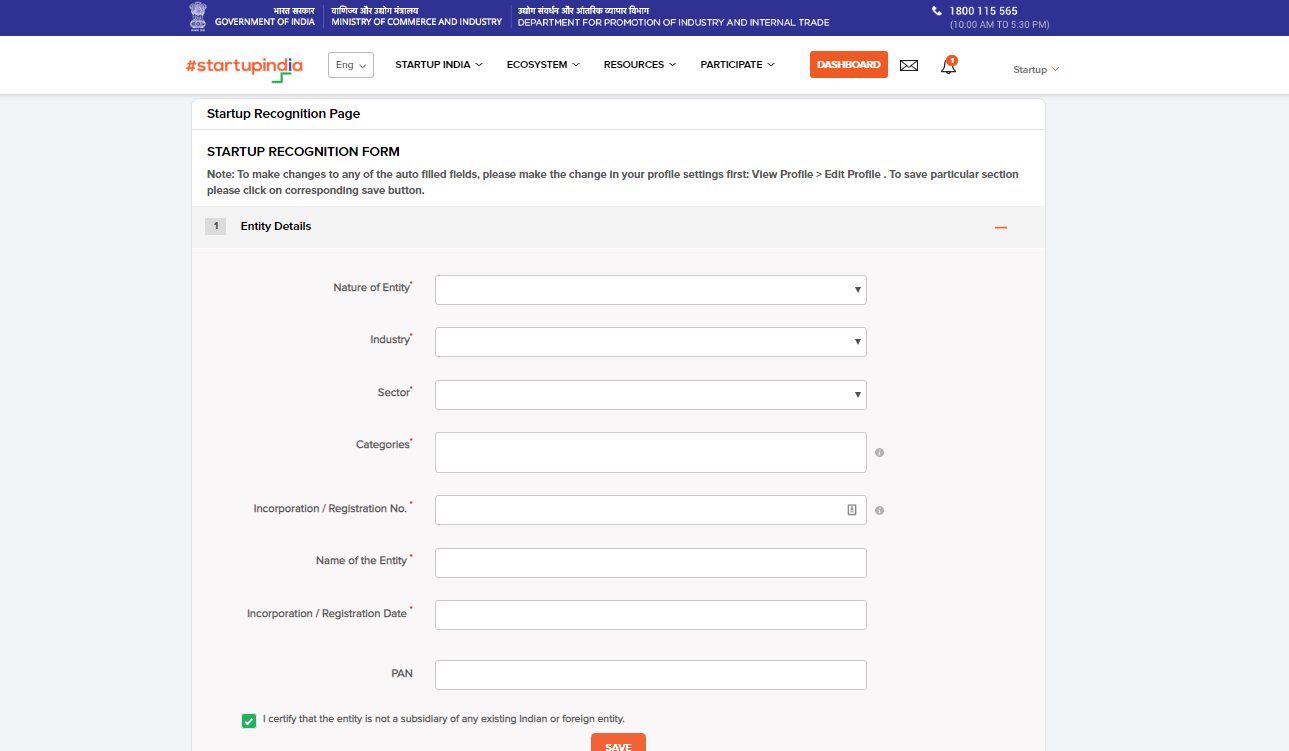1289x751 pixels.
Task: Click info icon next to Incorporation No.
Action: click(879, 511)
